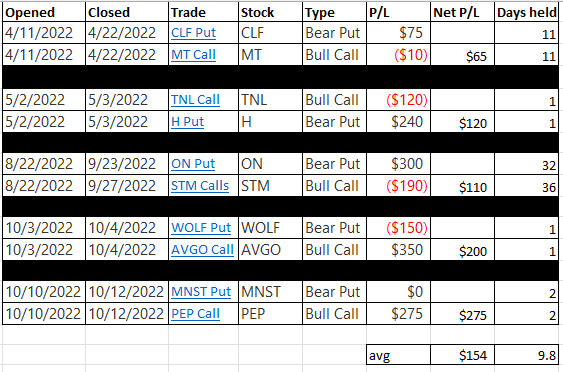Select the $350 AVGO profit cell

398,250
